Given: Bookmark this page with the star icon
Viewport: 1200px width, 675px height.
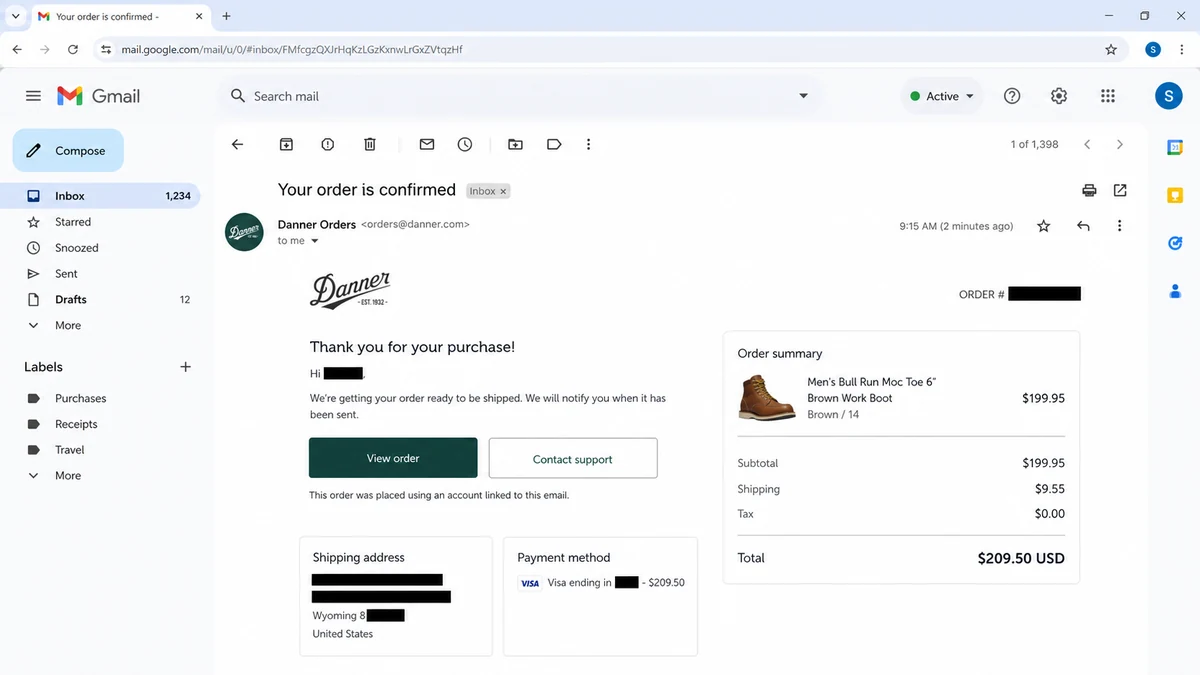Looking at the screenshot, I should click(x=1111, y=49).
